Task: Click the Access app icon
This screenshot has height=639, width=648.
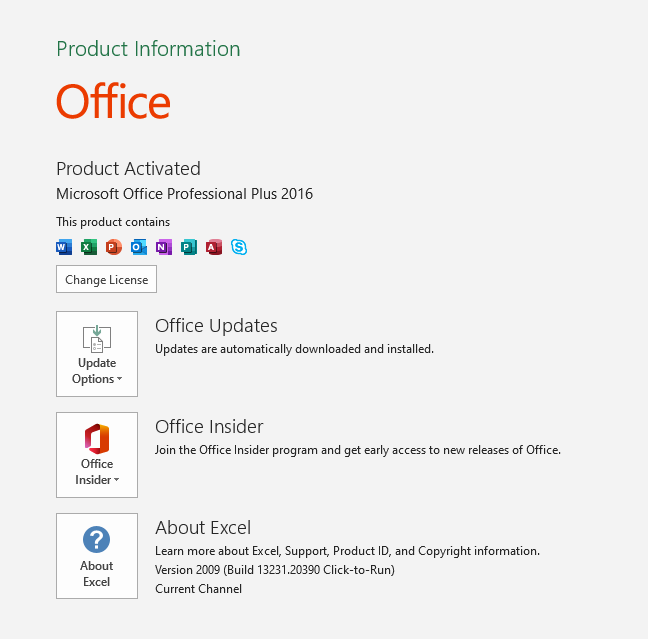Action: tap(214, 247)
